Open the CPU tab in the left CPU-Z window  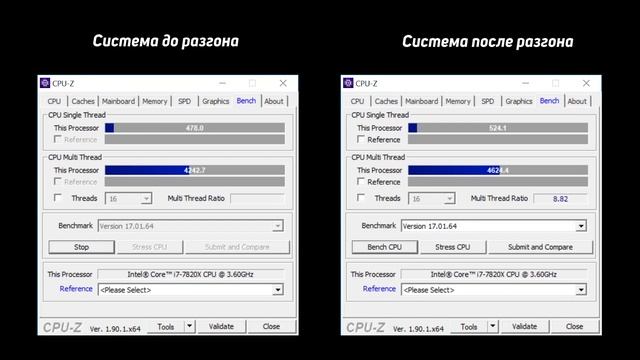coord(54,101)
